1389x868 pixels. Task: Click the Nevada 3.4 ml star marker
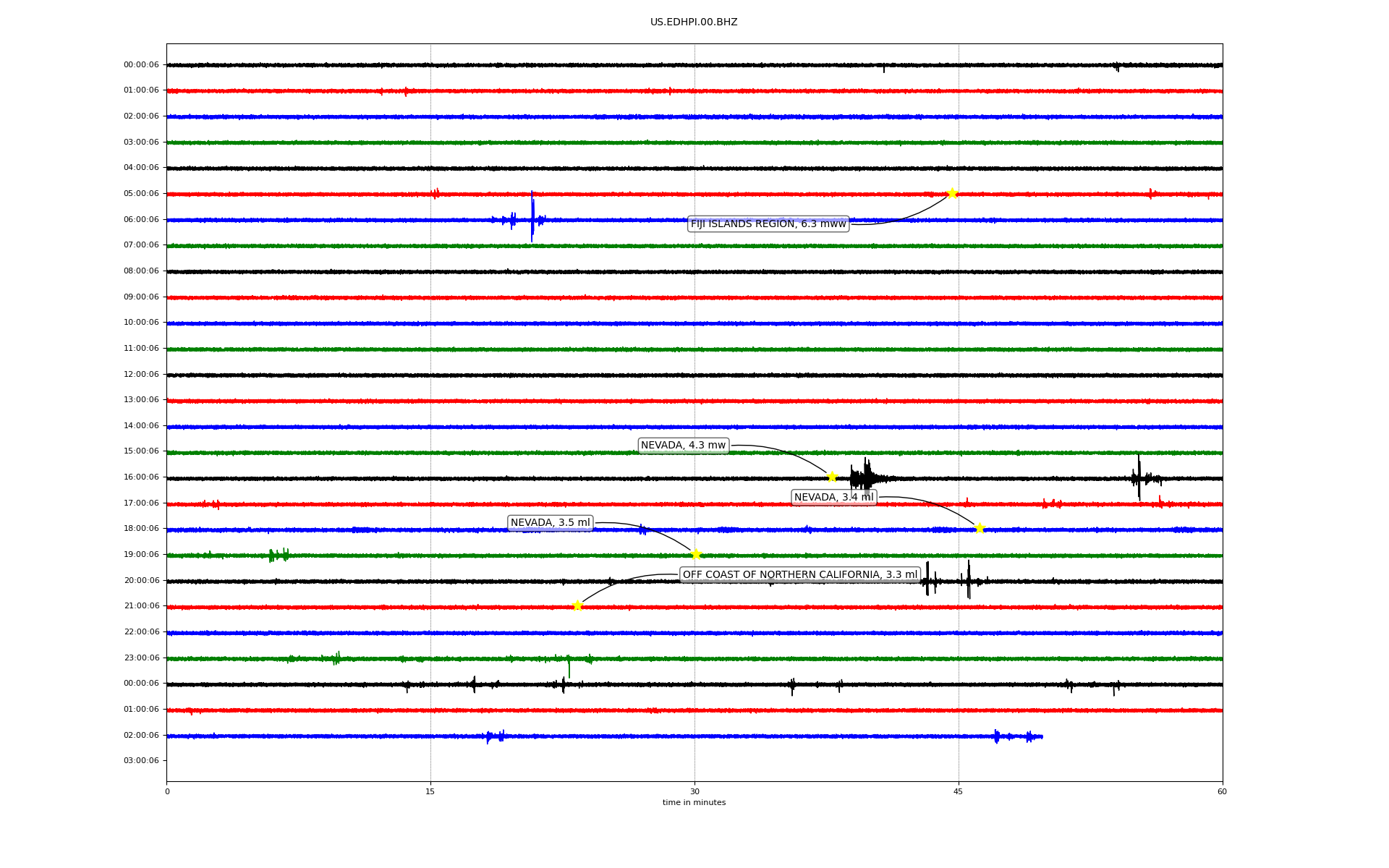click(980, 528)
